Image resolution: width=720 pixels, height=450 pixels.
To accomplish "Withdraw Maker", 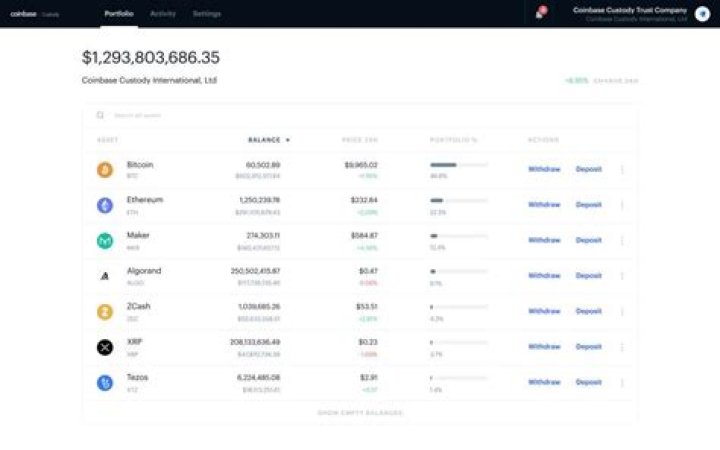I will click(x=544, y=240).
